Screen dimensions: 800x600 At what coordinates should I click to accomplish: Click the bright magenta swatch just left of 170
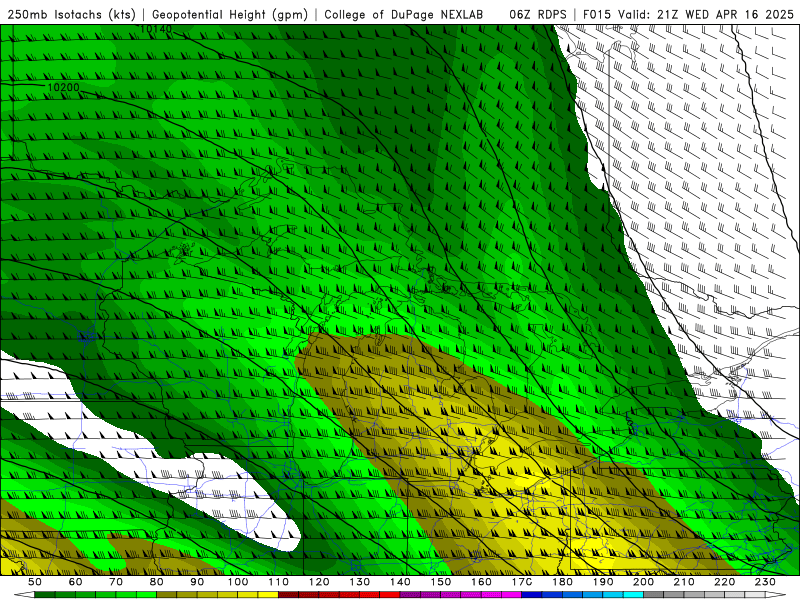512,595
